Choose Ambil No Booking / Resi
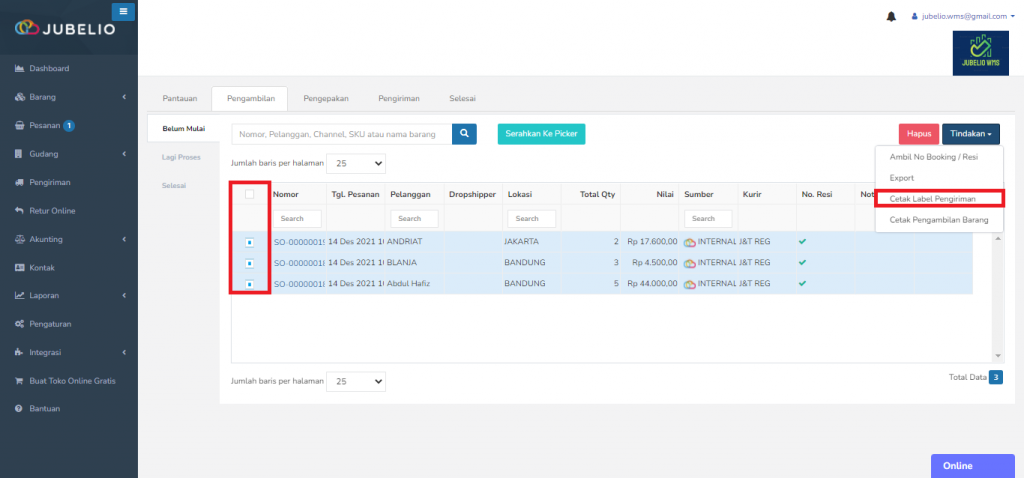 pyautogui.click(x=933, y=157)
